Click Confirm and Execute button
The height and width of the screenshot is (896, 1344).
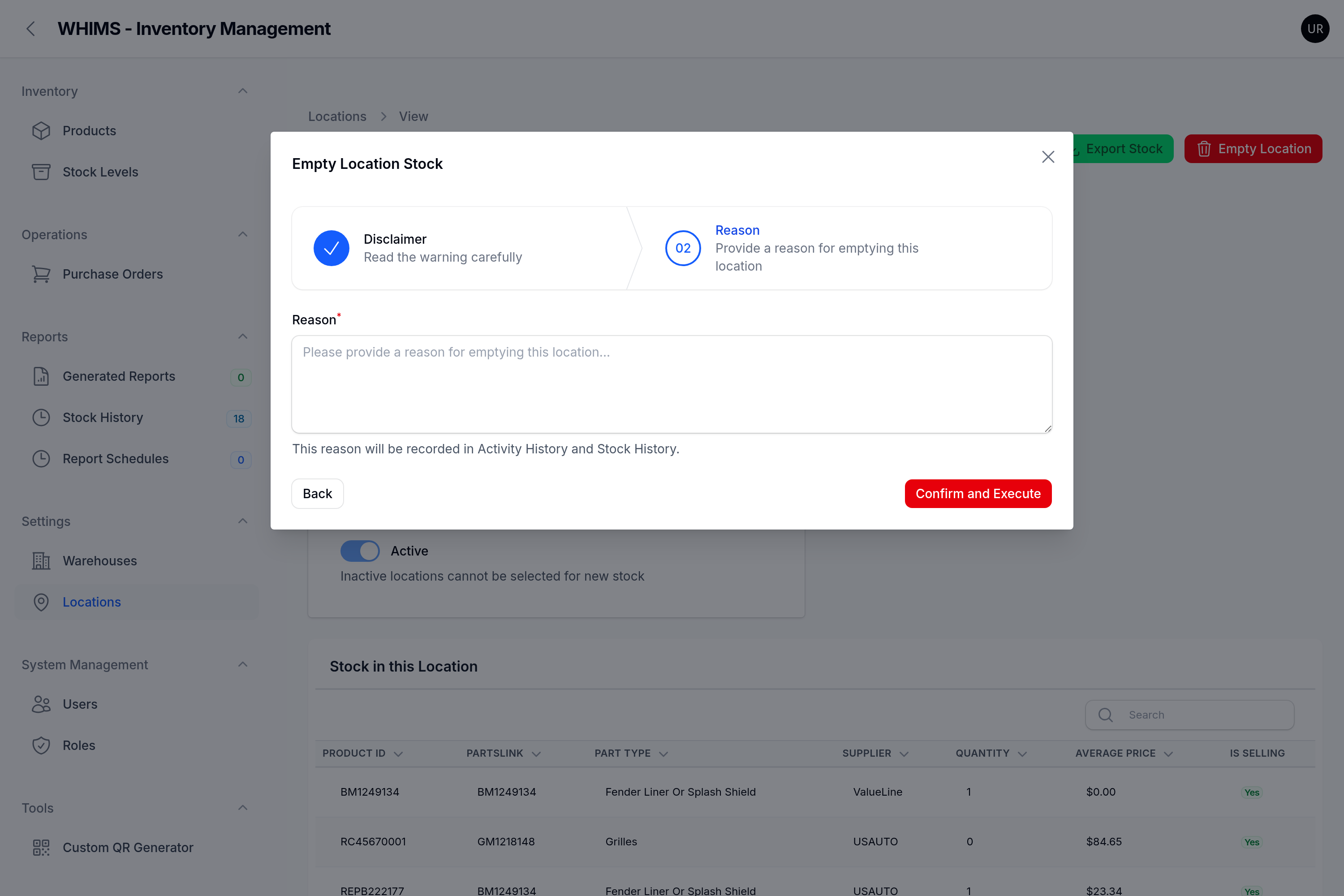click(x=978, y=494)
